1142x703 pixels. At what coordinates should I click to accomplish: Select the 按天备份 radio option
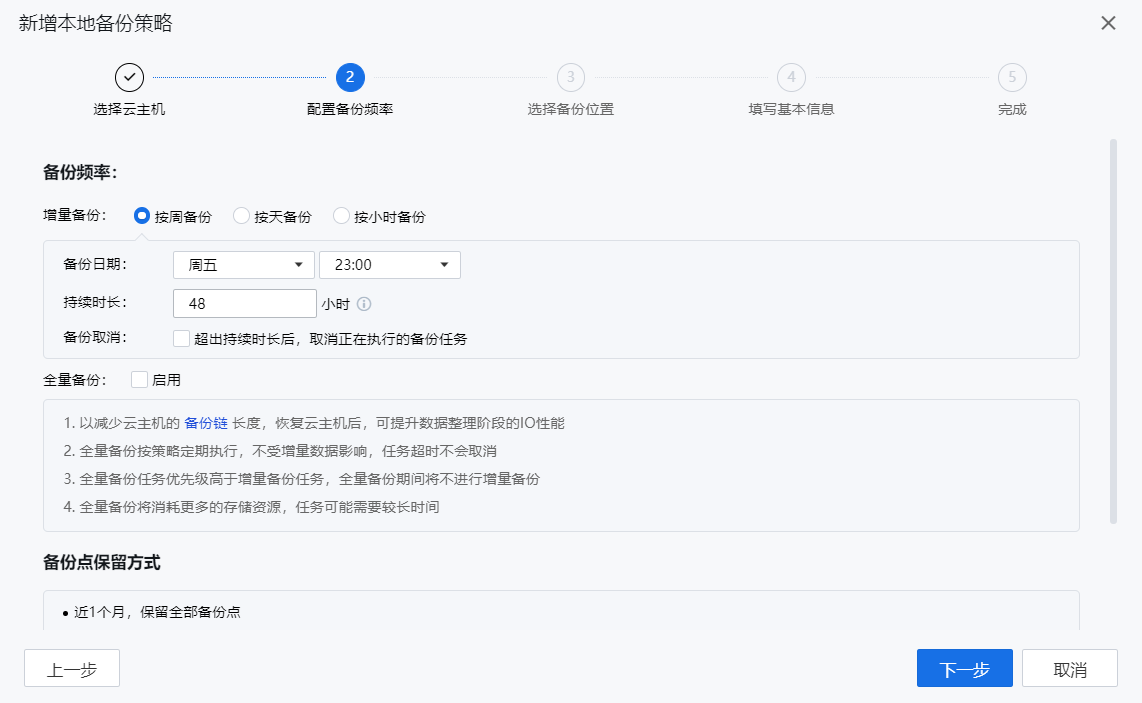(x=241, y=216)
